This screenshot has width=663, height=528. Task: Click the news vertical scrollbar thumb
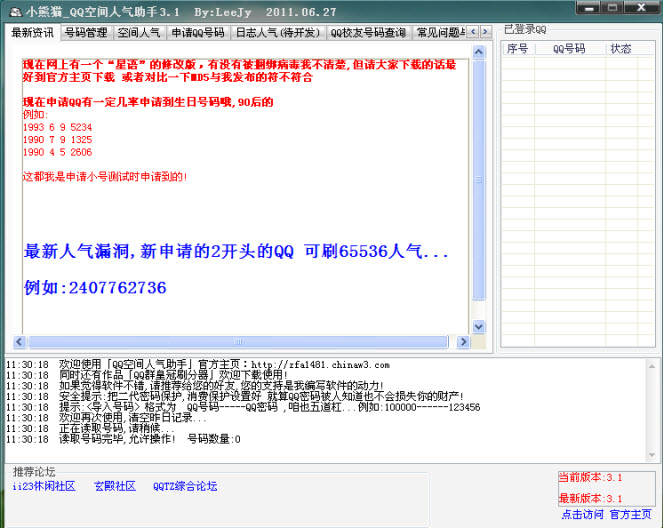pyautogui.click(x=479, y=181)
